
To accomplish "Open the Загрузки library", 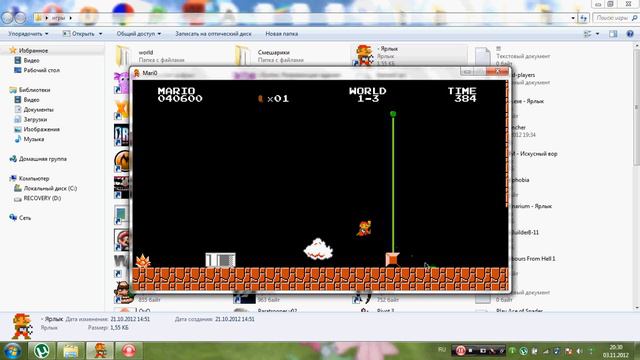I will pyautogui.click(x=35, y=119).
